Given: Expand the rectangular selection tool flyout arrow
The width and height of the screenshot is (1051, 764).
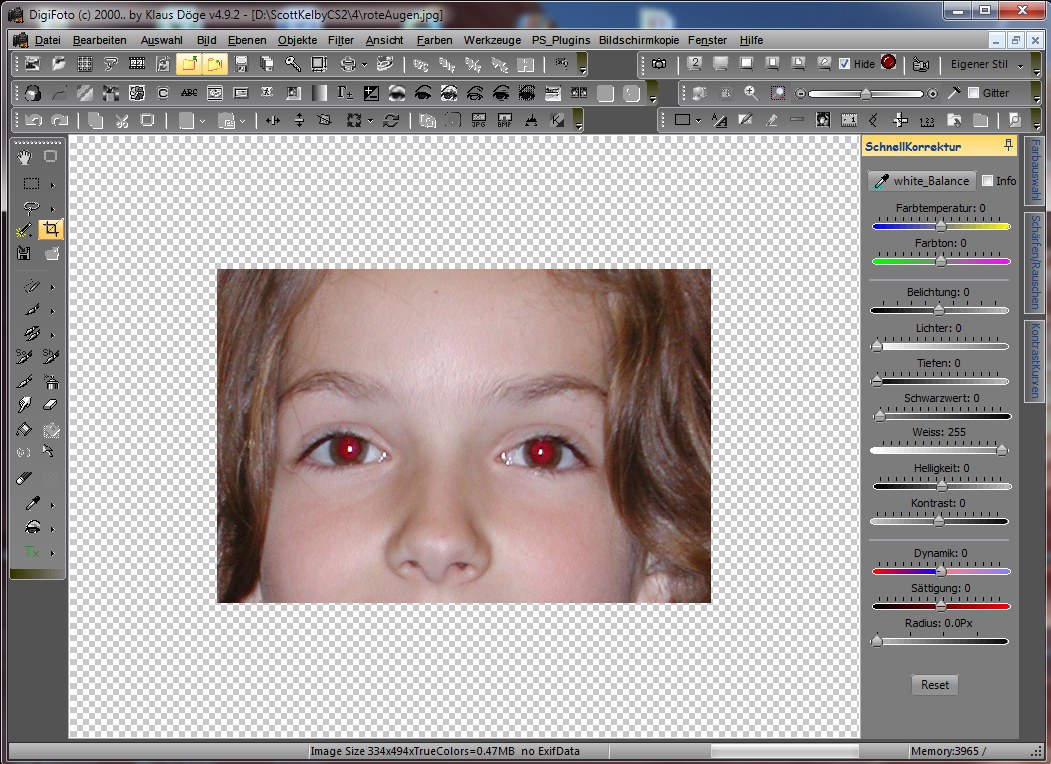Looking at the screenshot, I should tap(52, 184).
